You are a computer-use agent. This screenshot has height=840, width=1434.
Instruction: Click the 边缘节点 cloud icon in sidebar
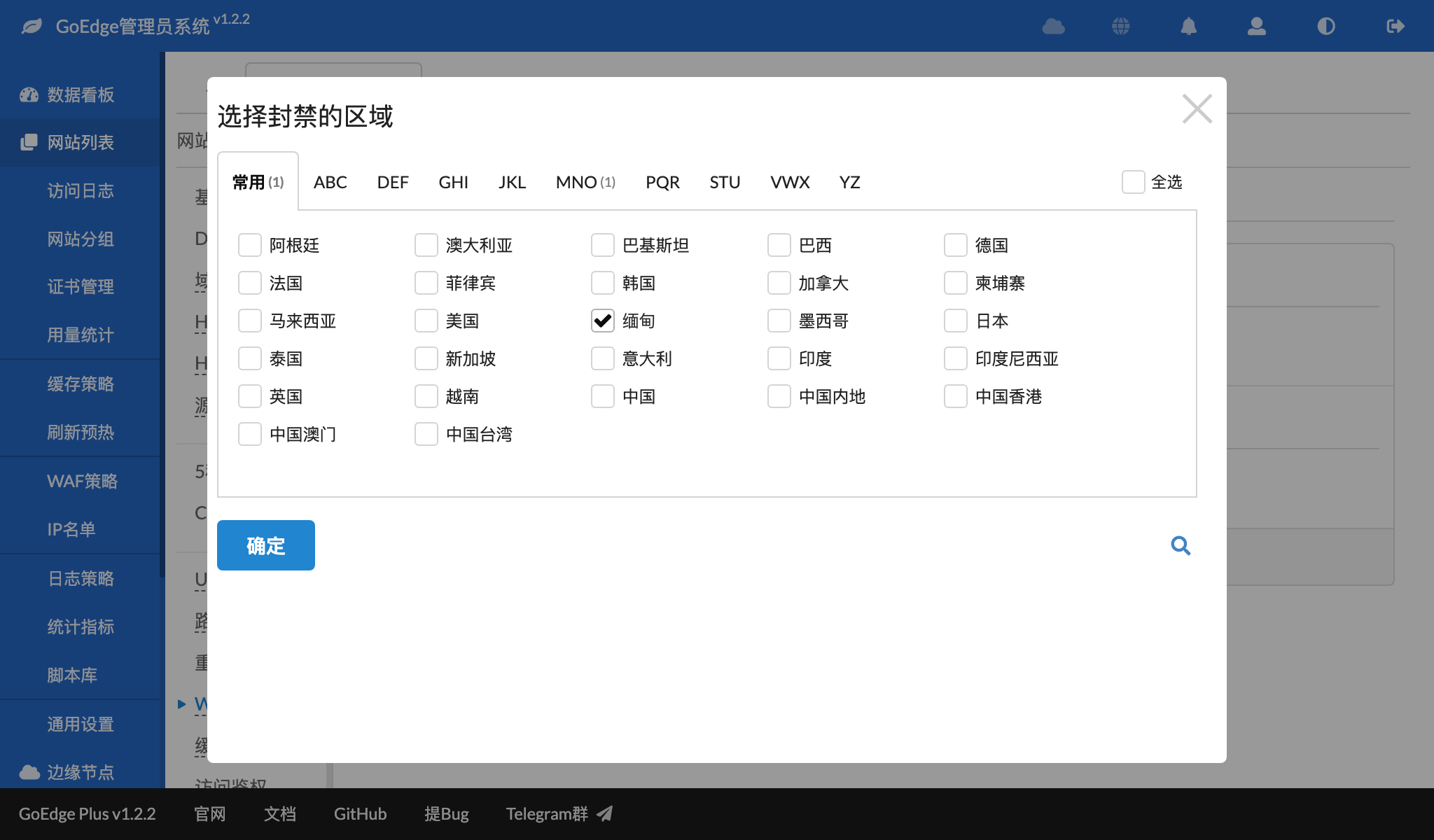[x=29, y=772]
